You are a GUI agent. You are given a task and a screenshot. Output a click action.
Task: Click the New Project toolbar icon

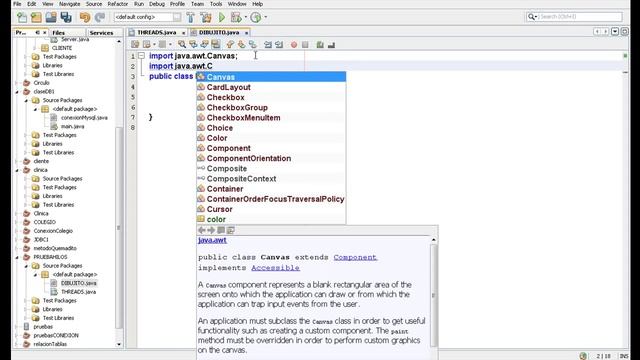pyautogui.click(x=36, y=17)
